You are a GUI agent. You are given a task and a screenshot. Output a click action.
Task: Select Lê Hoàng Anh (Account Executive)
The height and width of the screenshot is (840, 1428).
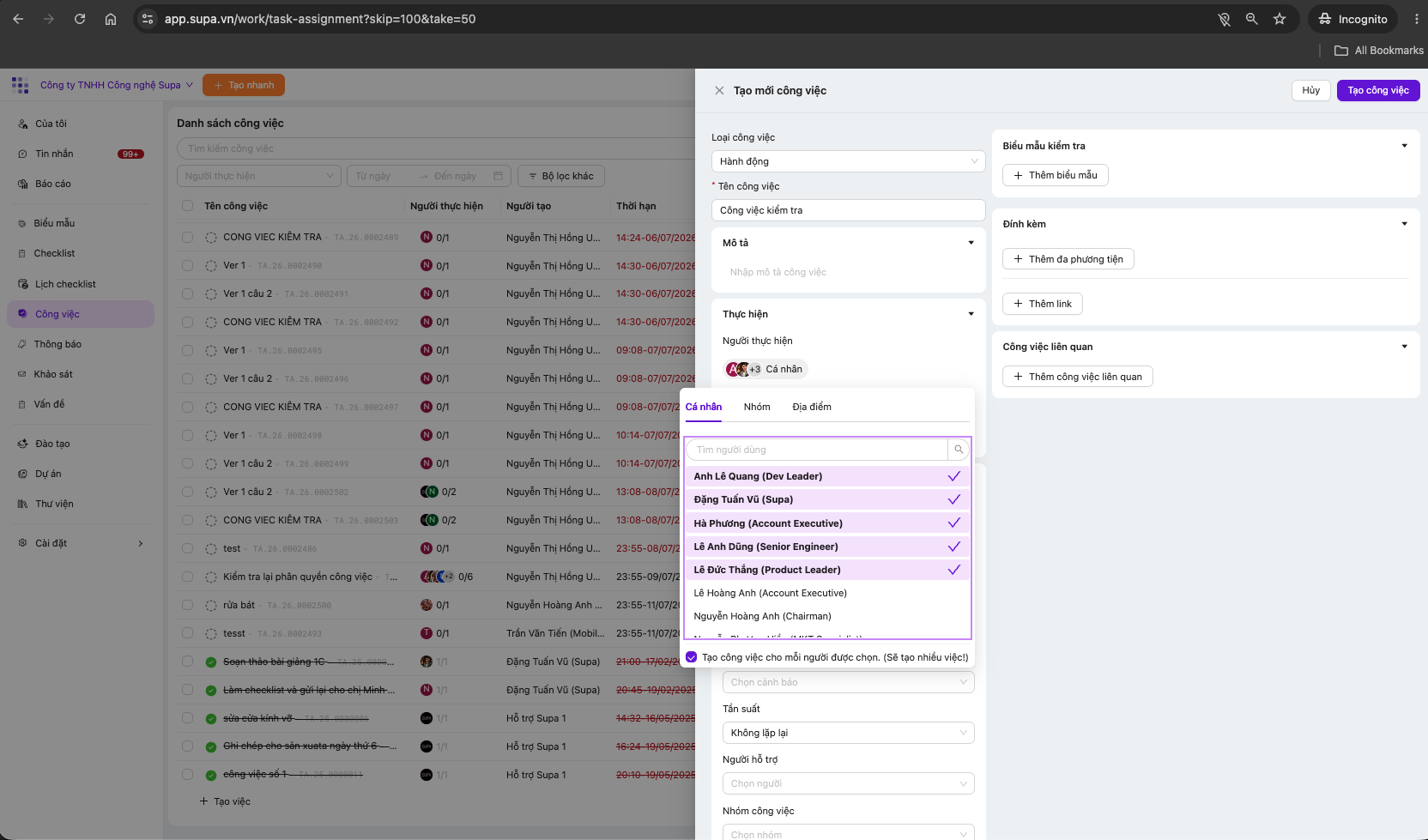pos(828,593)
